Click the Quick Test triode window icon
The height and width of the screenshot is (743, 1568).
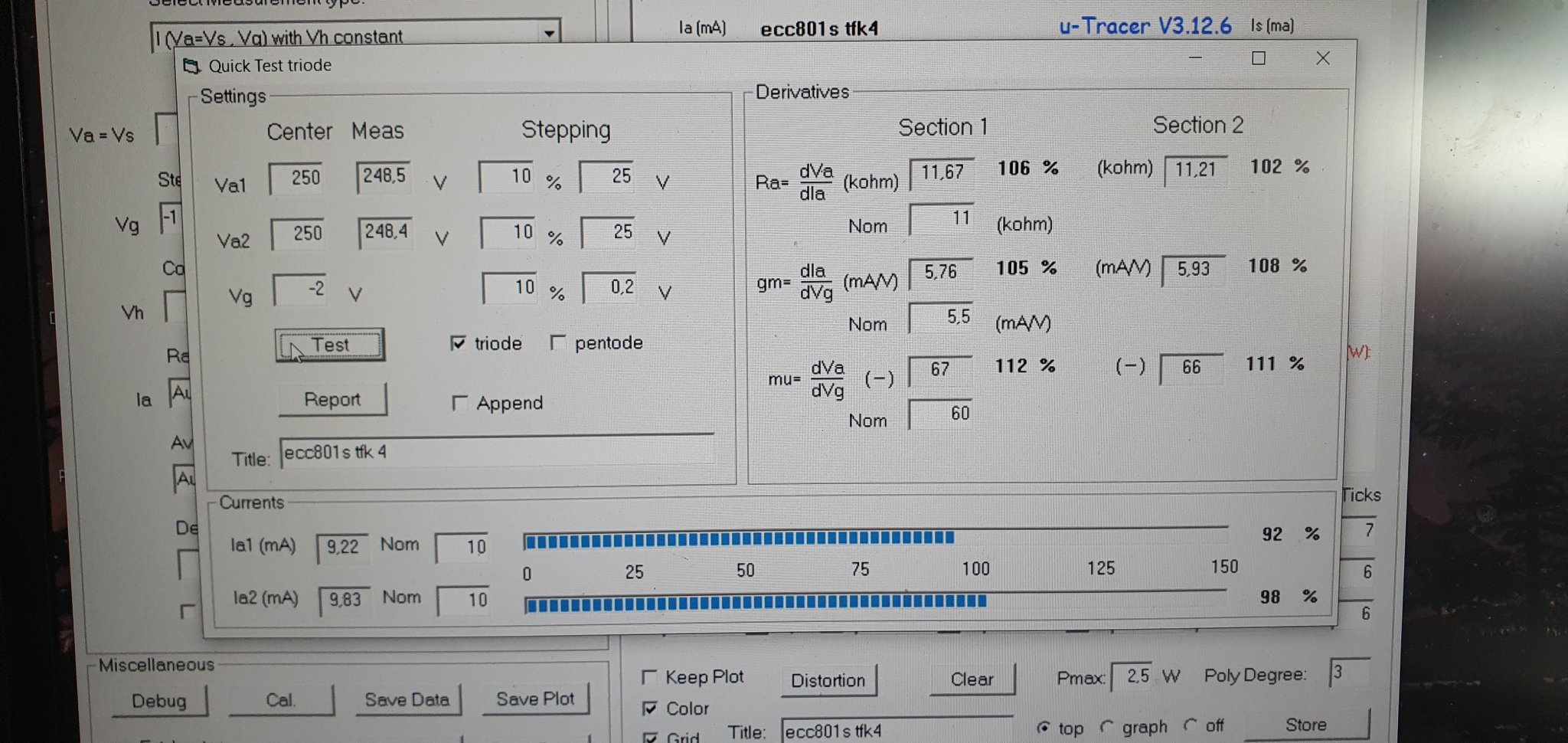click(191, 67)
